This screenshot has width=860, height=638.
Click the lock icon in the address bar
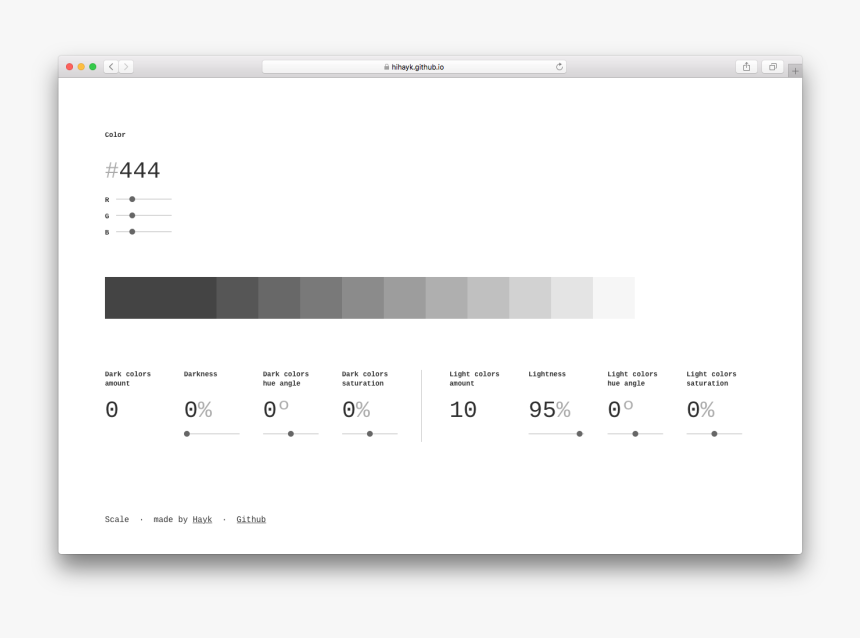tap(387, 67)
